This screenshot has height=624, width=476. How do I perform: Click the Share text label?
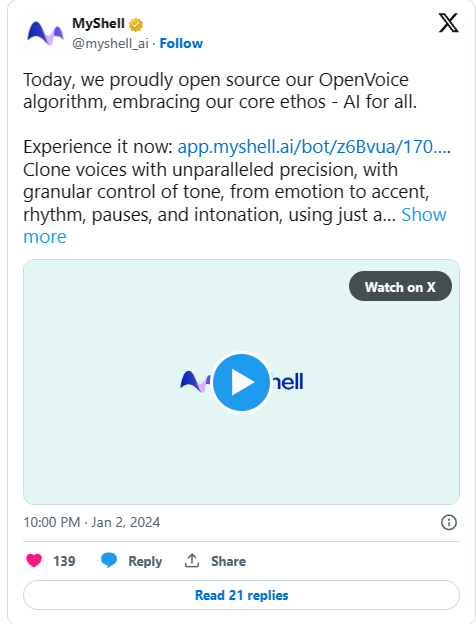(x=228, y=561)
